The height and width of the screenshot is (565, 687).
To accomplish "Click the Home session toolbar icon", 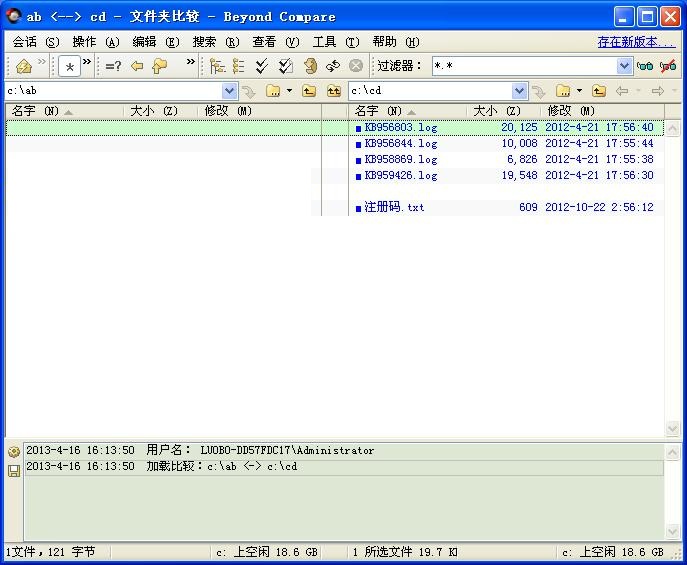I will click(x=24, y=66).
